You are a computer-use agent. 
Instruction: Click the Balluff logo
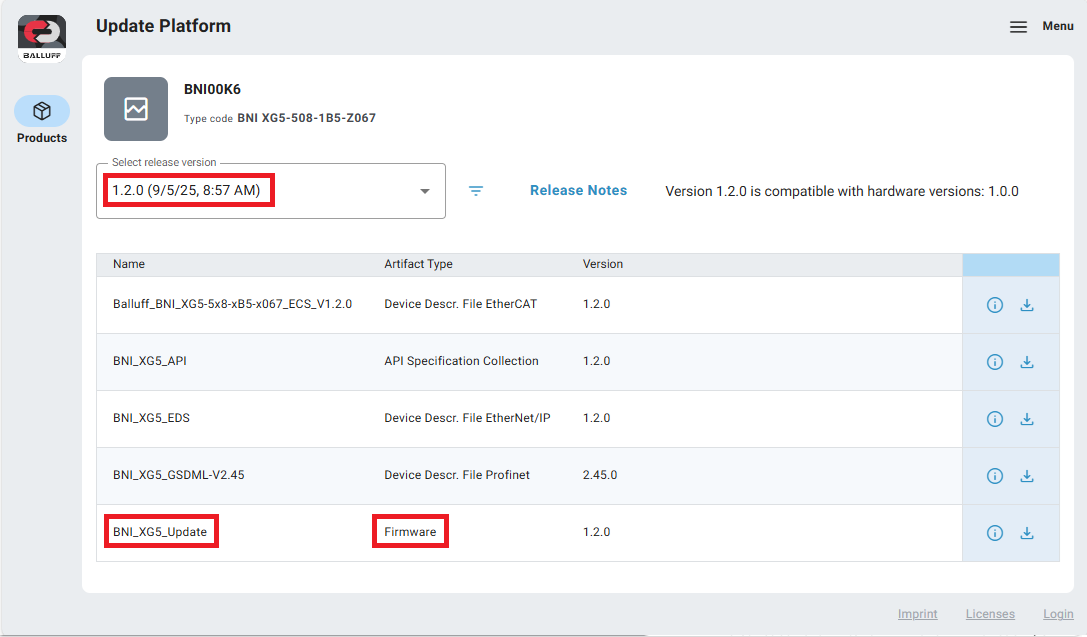[42, 39]
